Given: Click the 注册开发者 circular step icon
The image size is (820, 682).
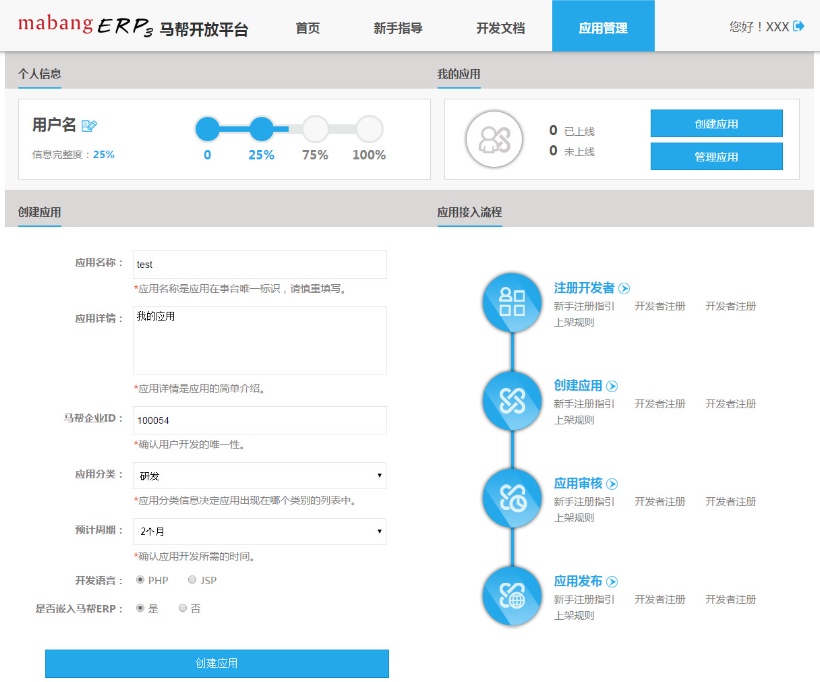Looking at the screenshot, I should click(512, 302).
